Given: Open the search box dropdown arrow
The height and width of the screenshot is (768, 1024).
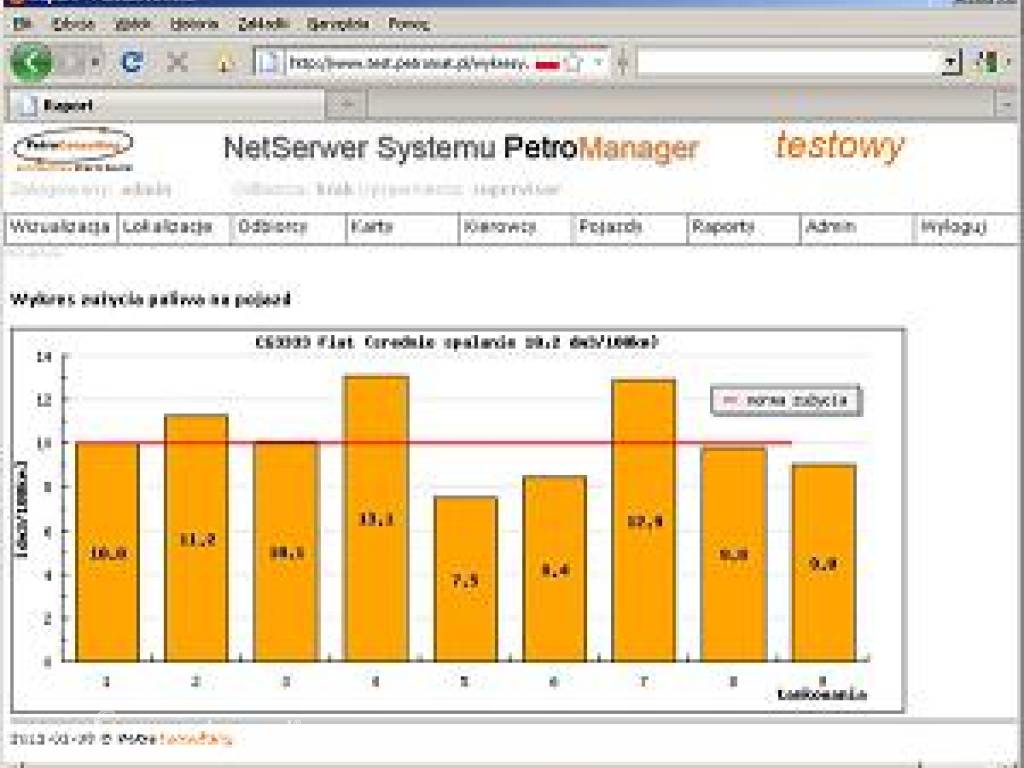Looking at the screenshot, I should point(952,63).
